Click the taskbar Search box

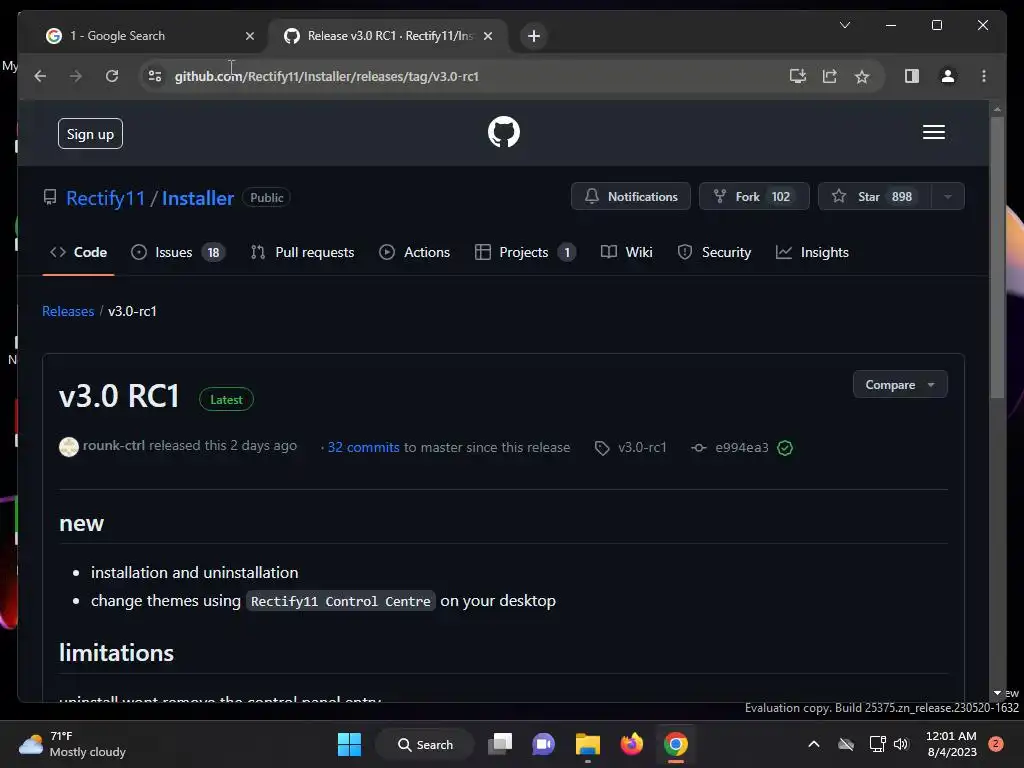[425, 744]
